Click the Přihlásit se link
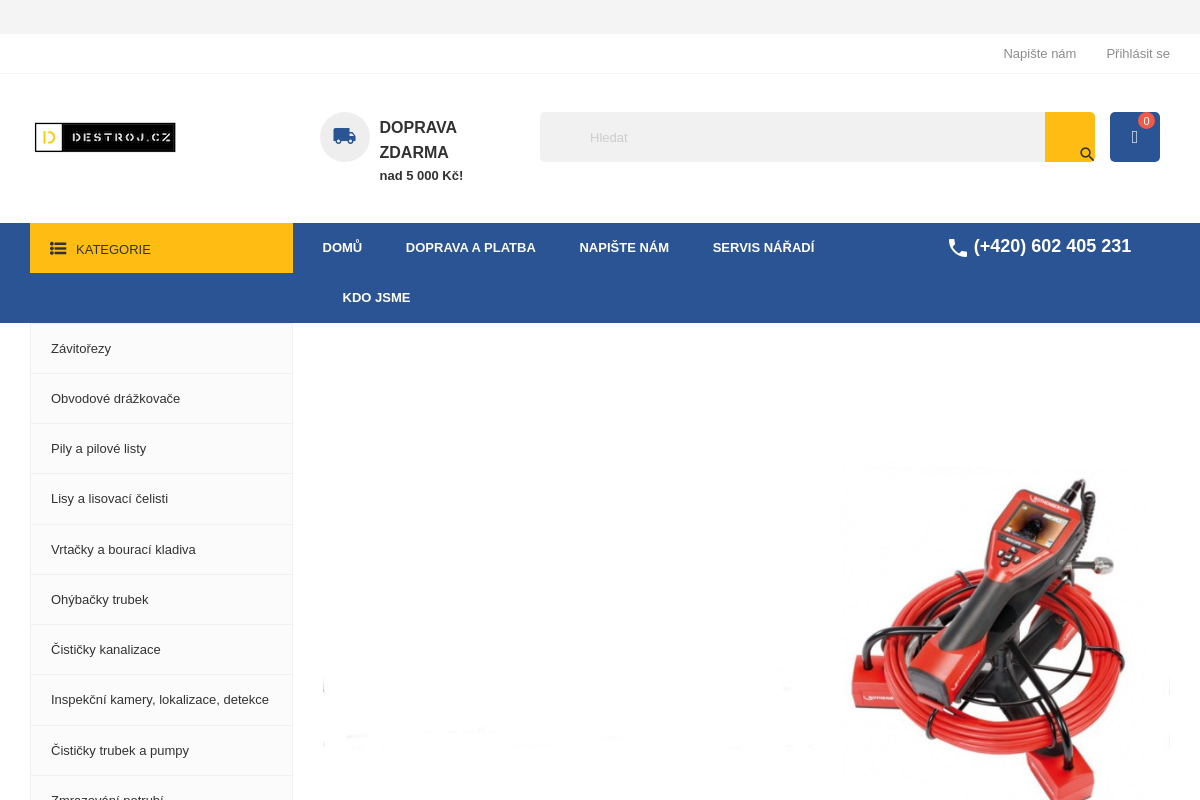The width and height of the screenshot is (1200, 800). (1137, 54)
